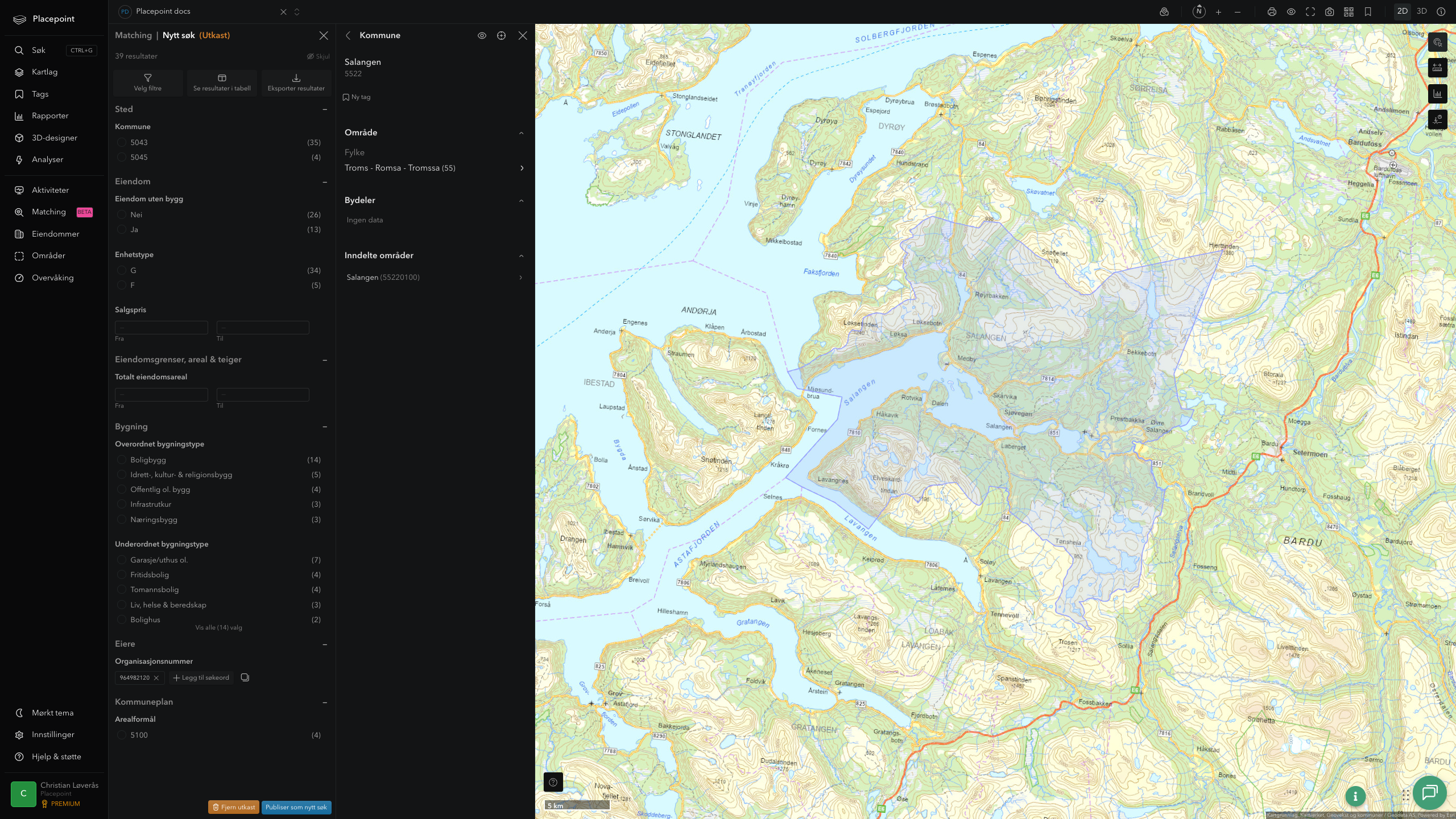Select Kommune 5045 radio option
The image size is (1456, 819).
pos(122,158)
